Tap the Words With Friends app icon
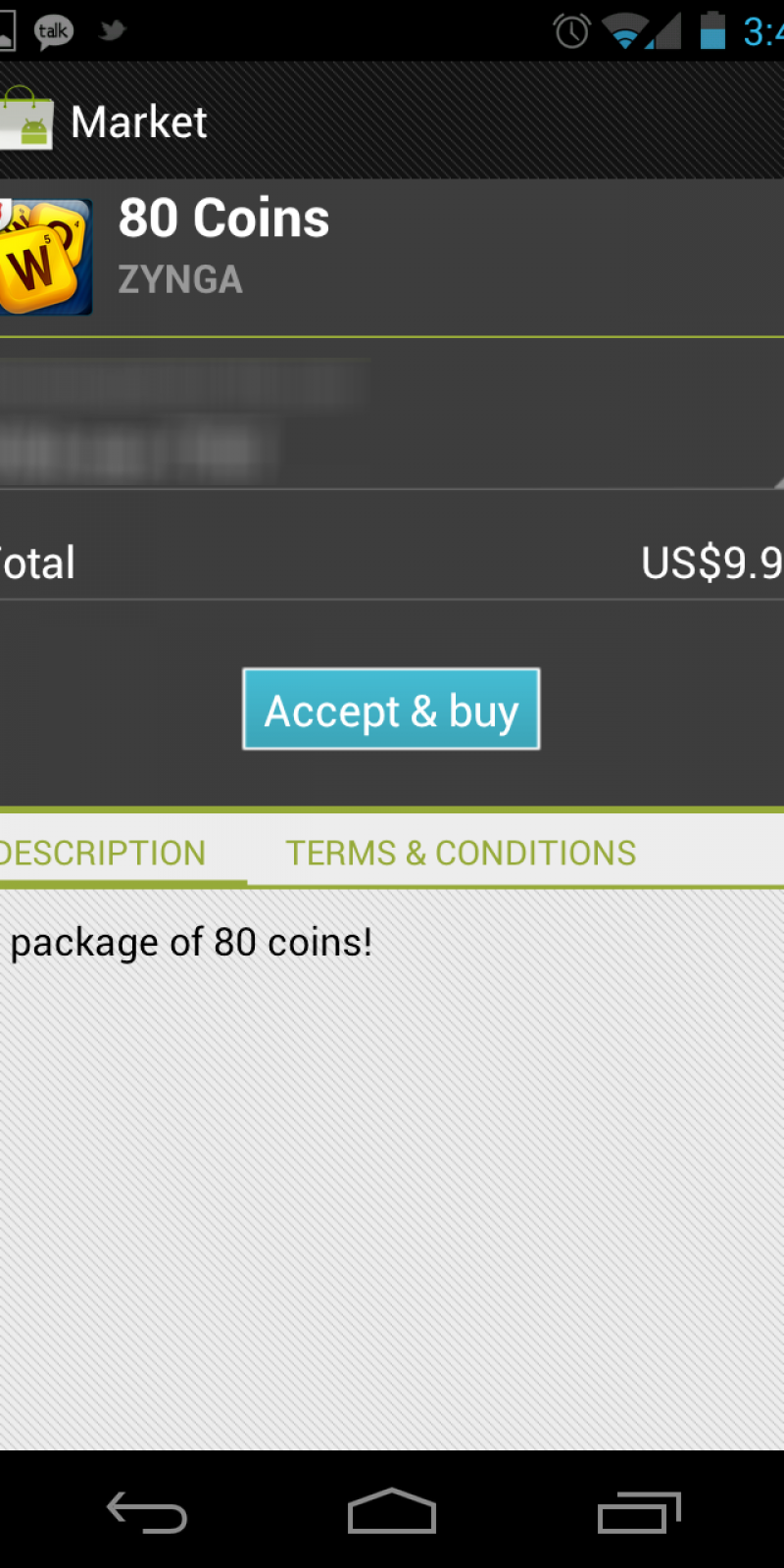784x1568 pixels. tap(45, 257)
